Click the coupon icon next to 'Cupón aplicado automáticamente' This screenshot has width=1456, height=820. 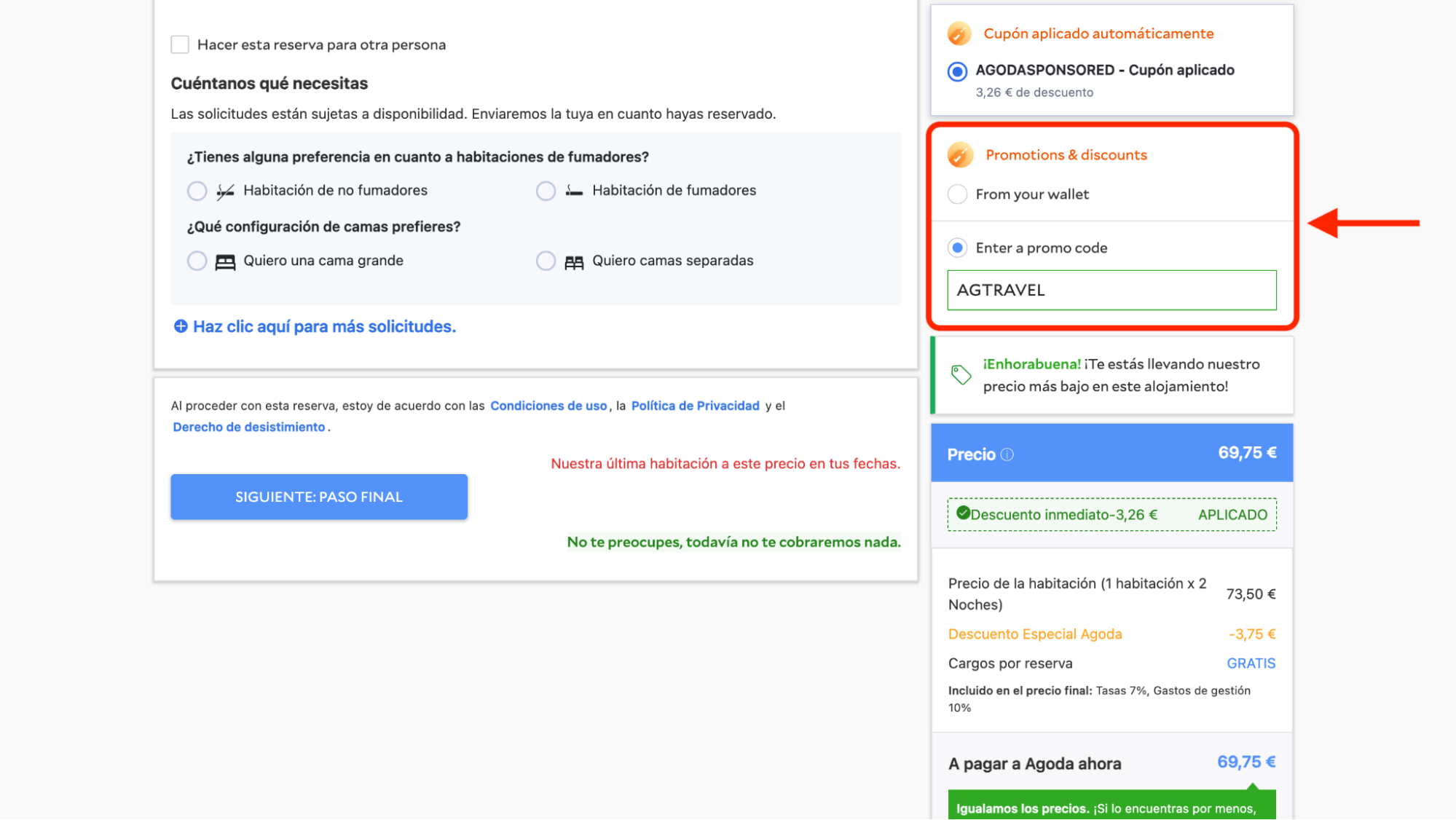(959, 33)
